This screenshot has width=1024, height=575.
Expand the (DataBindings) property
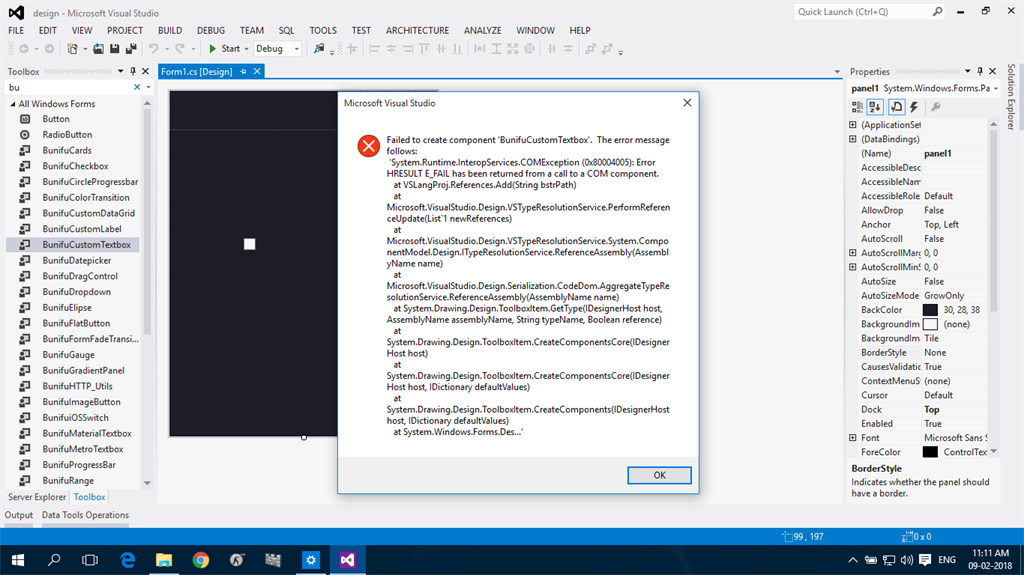click(x=853, y=139)
